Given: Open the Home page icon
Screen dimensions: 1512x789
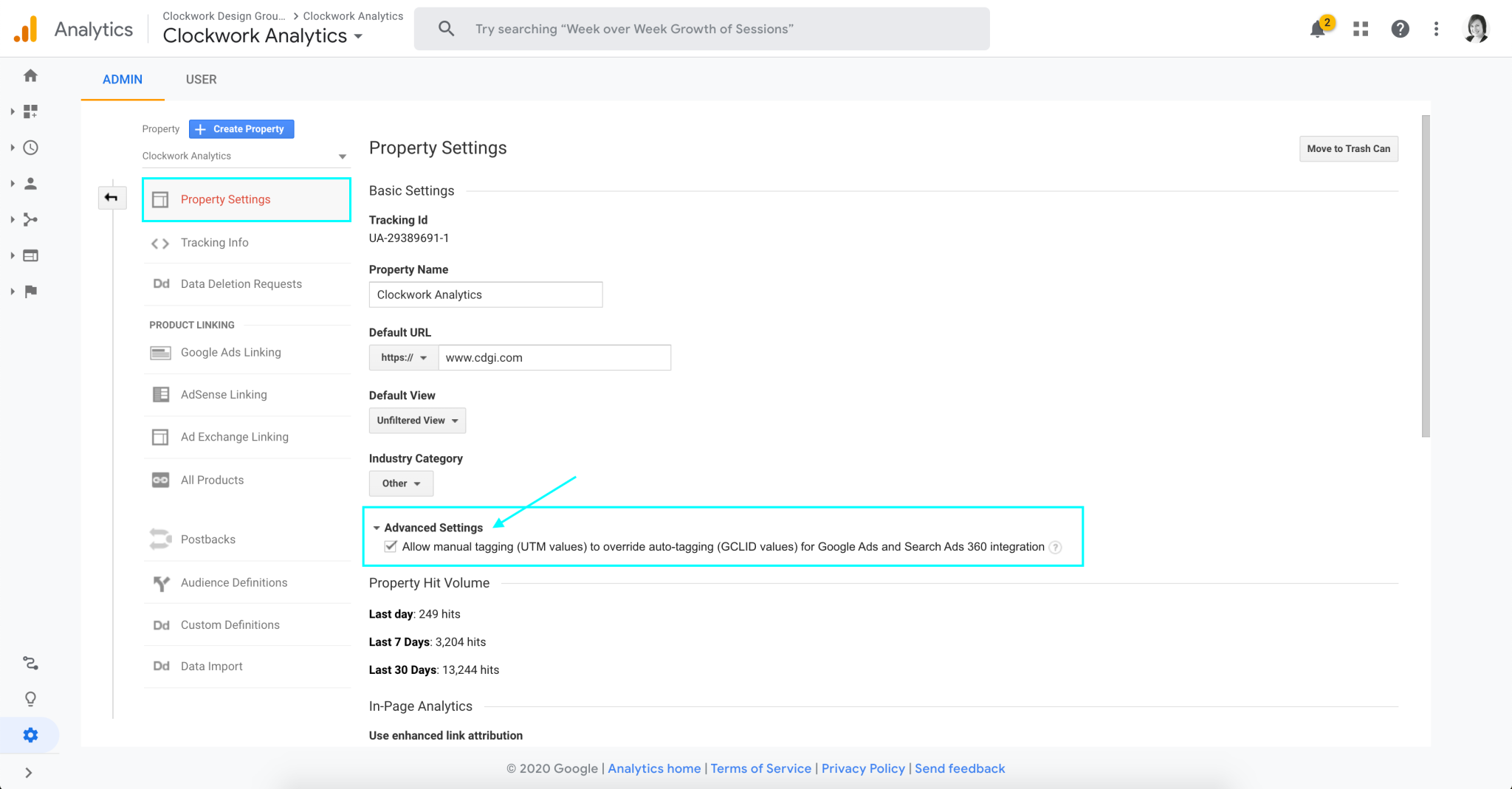Looking at the screenshot, I should coord(30,75).
